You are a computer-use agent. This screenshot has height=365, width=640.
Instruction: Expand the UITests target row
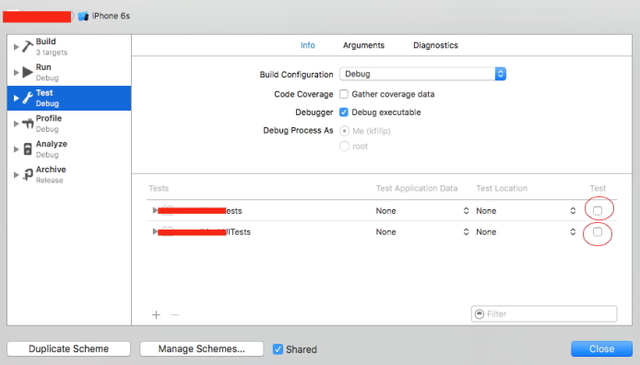coord(155,231)
